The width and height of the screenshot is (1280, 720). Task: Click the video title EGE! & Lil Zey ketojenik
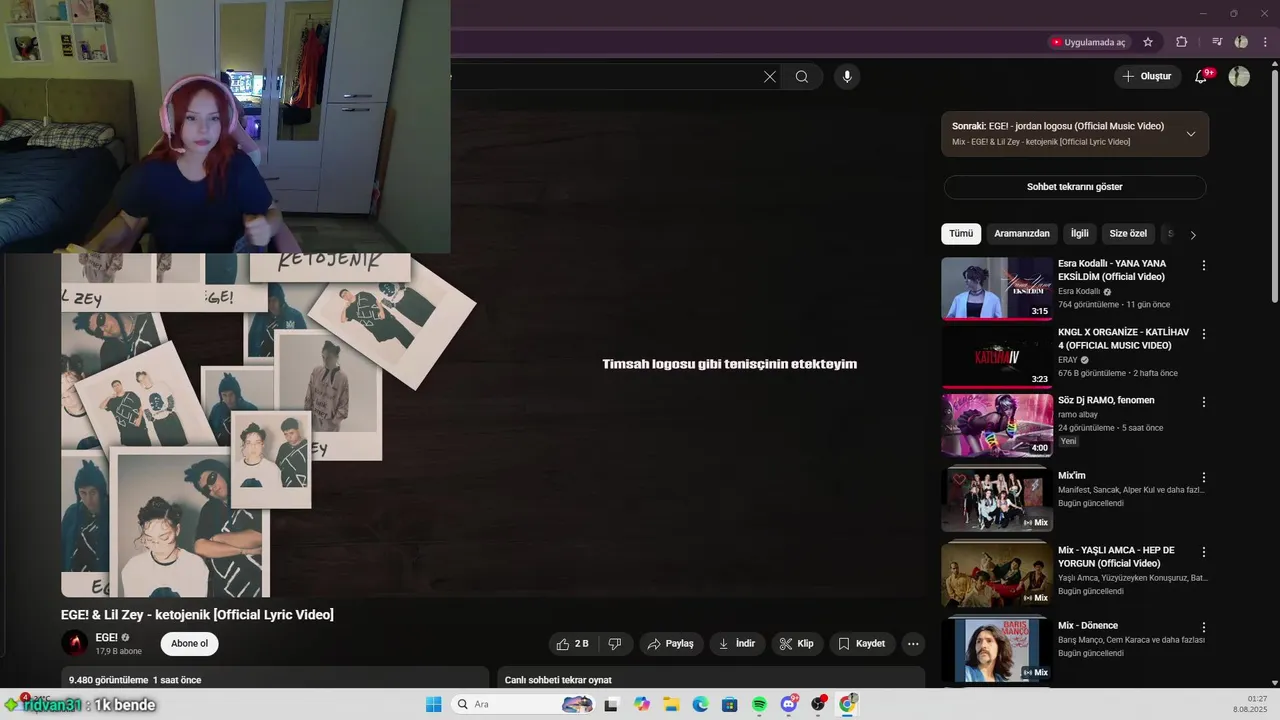(x=197, y=614)
